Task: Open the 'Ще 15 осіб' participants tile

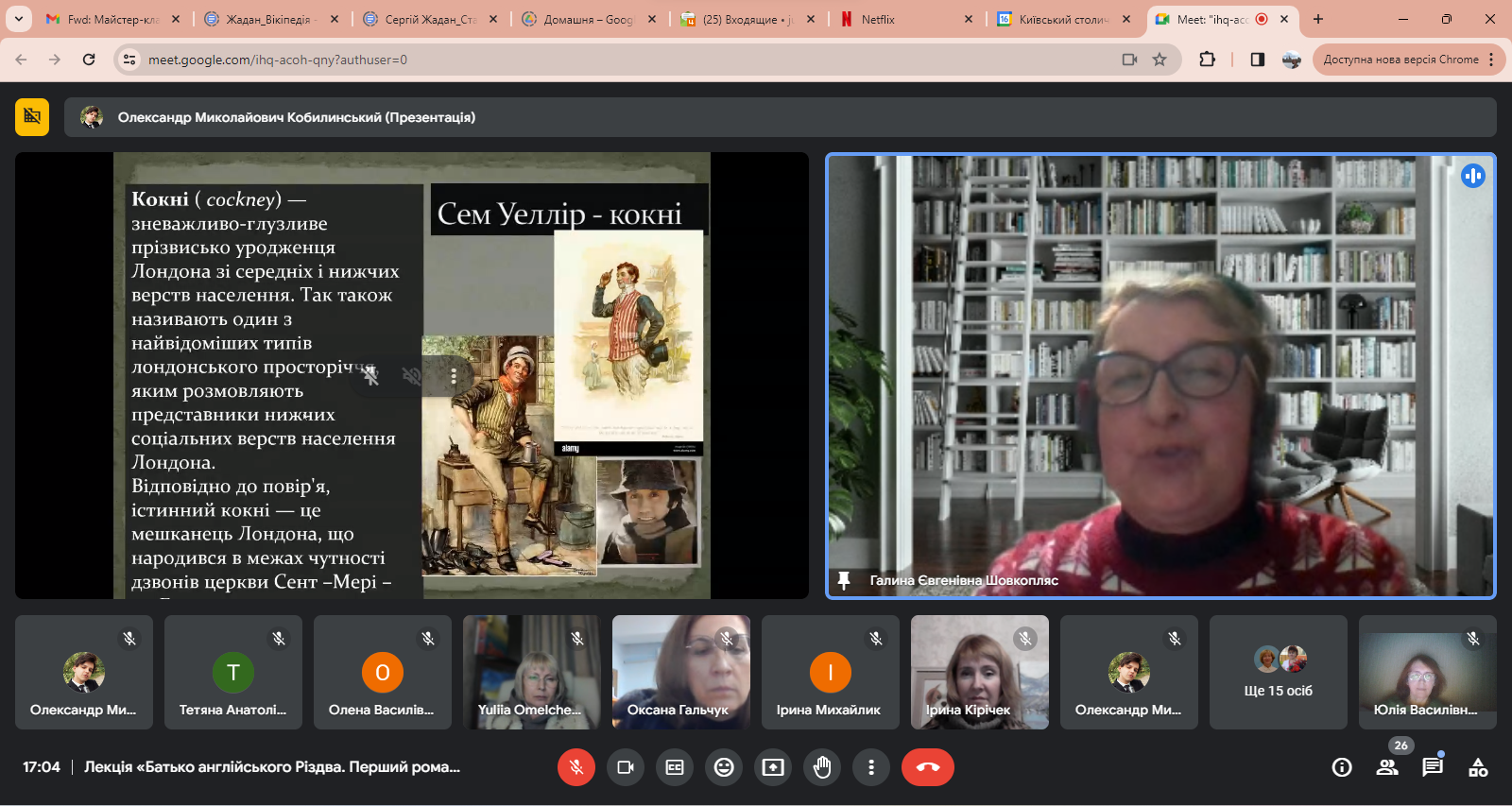Action: pyautogui.click(x=1278, y=672)
